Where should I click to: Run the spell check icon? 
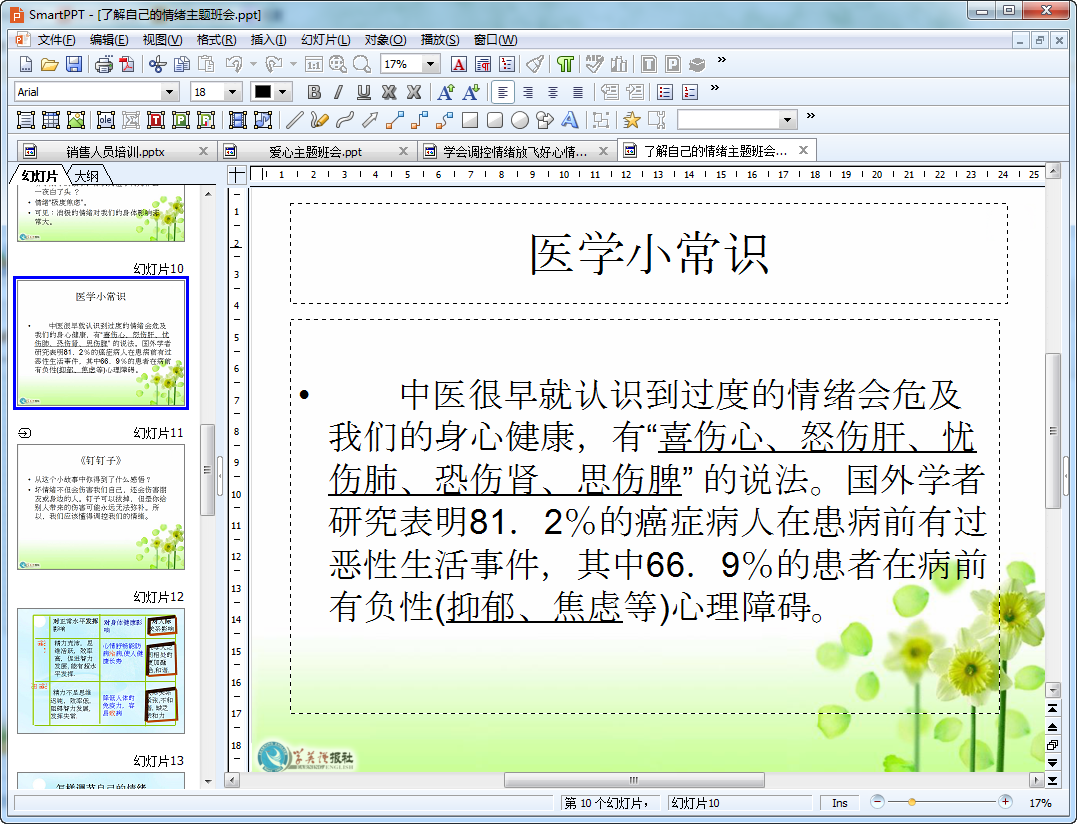click(594, 65)
